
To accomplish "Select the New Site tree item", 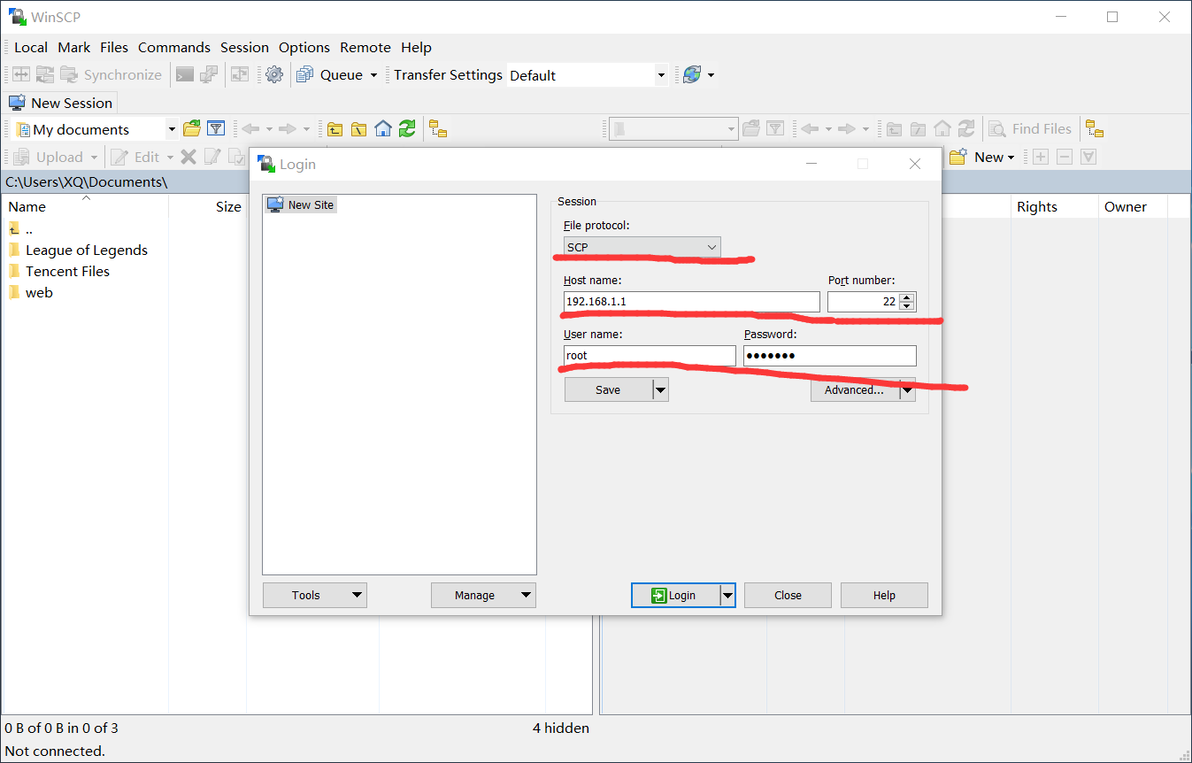I will [302, 204].
